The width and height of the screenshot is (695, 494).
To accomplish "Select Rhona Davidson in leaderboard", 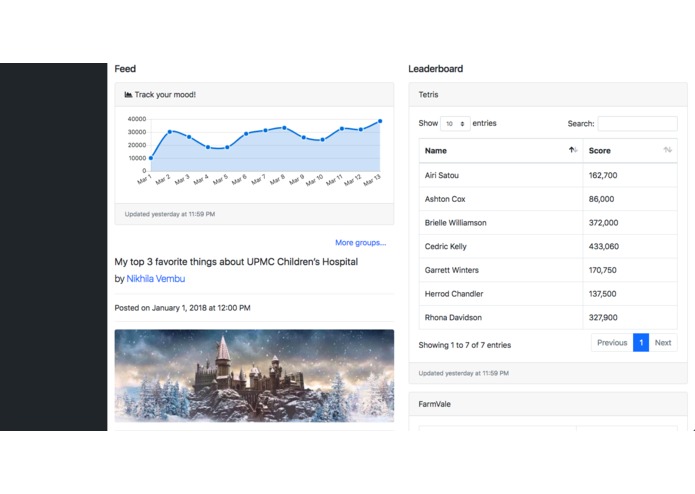I will (x=453, y=318).
